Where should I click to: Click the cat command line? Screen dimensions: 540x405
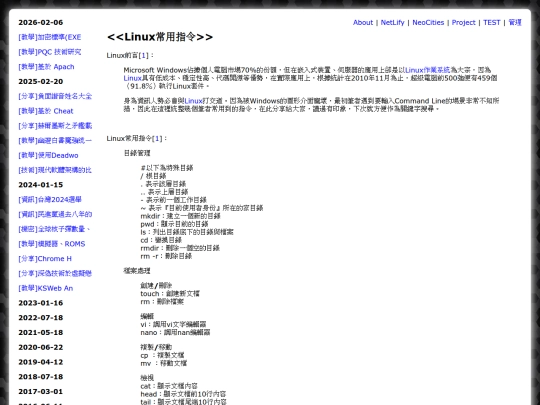169,386
